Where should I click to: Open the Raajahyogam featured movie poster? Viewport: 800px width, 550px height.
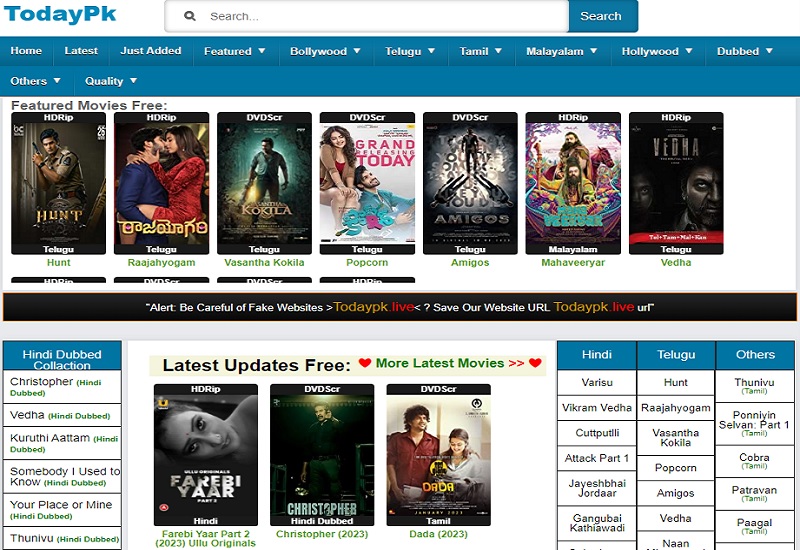(161, 183)
